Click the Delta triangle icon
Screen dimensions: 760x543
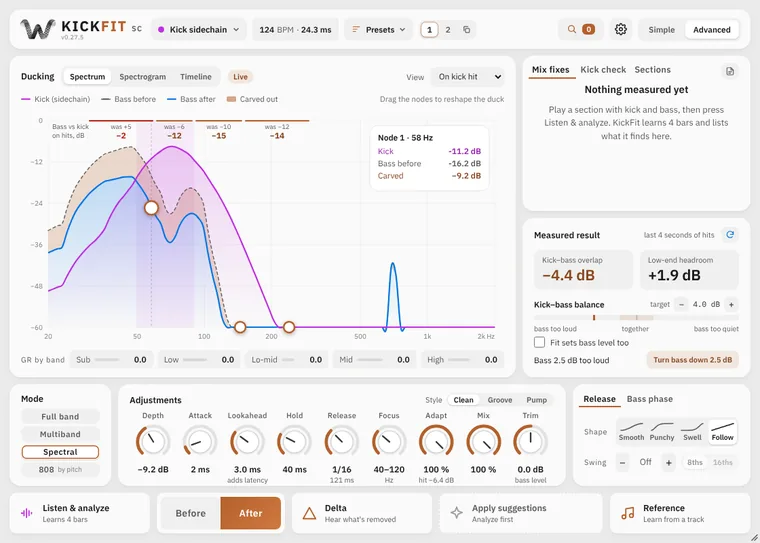(309, 513)
